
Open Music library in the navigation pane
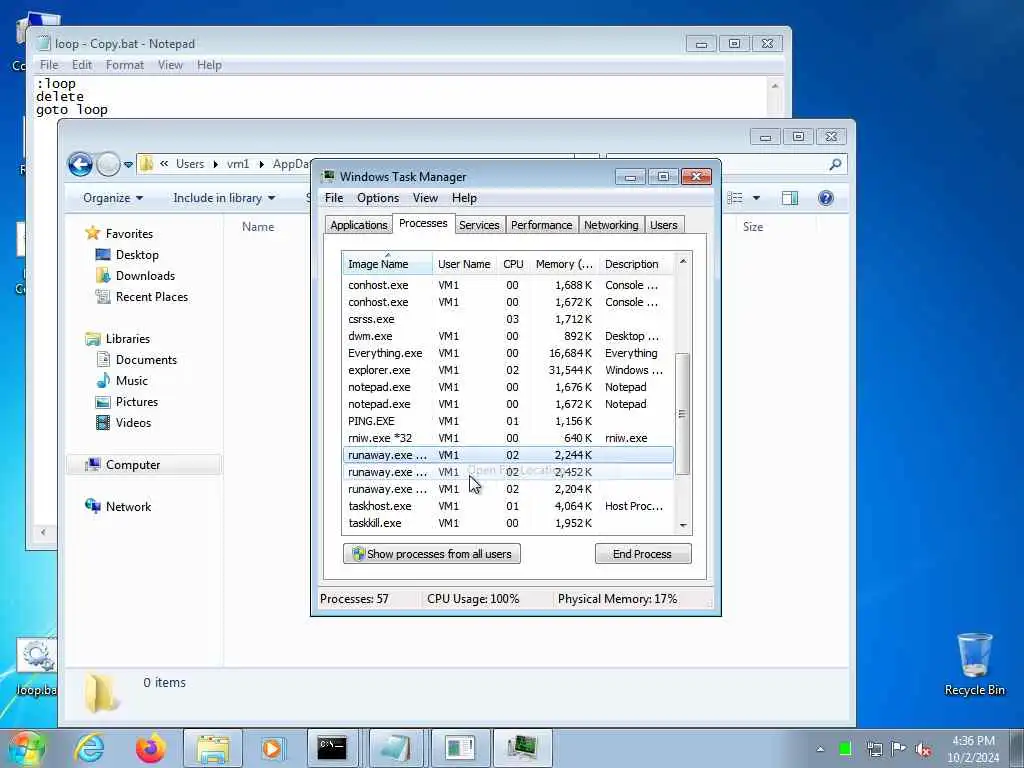point(131,381)
